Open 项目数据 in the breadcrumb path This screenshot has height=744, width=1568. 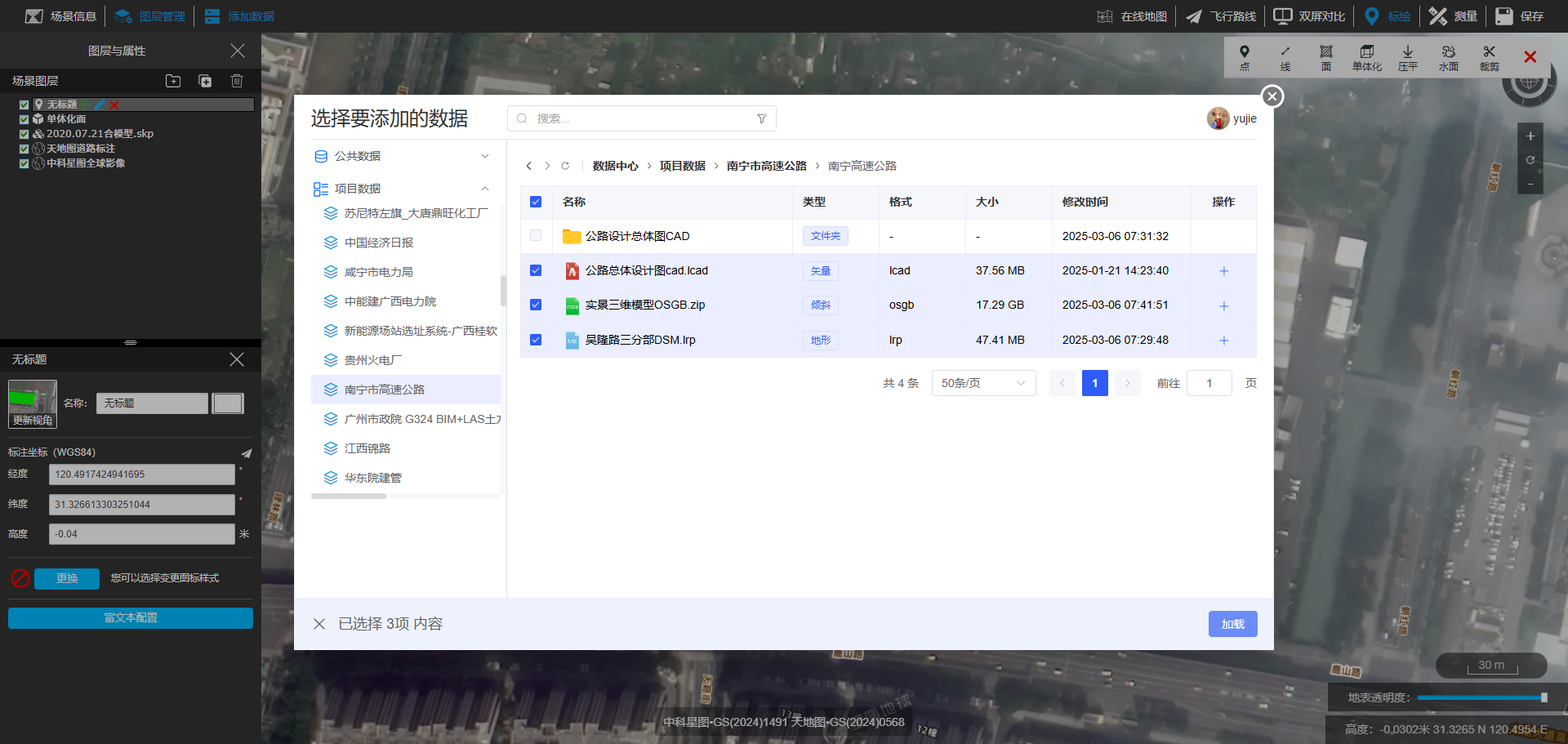(x=682, y=166)
